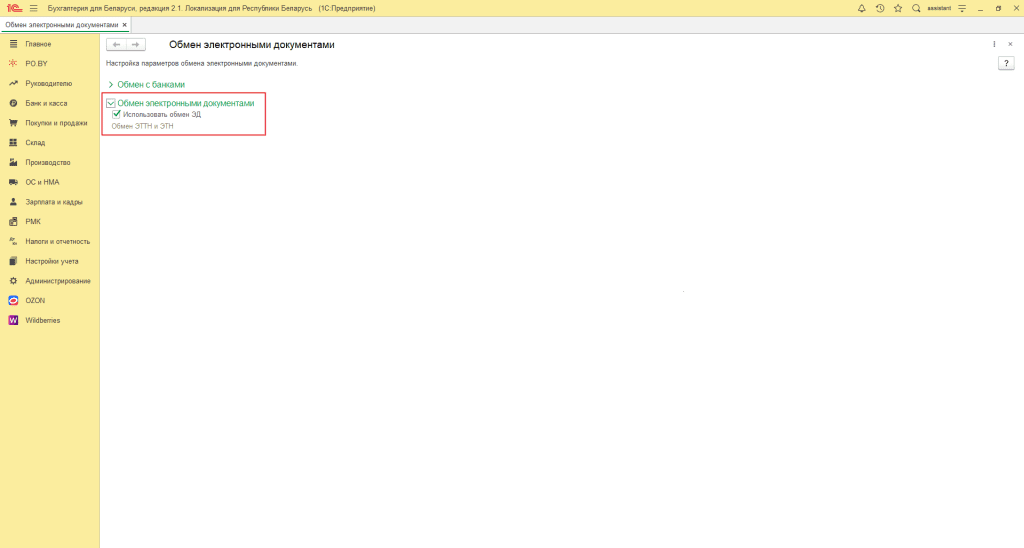Click the Настройки учета icon
1024x548 pixels.
[x=13, y=261]
